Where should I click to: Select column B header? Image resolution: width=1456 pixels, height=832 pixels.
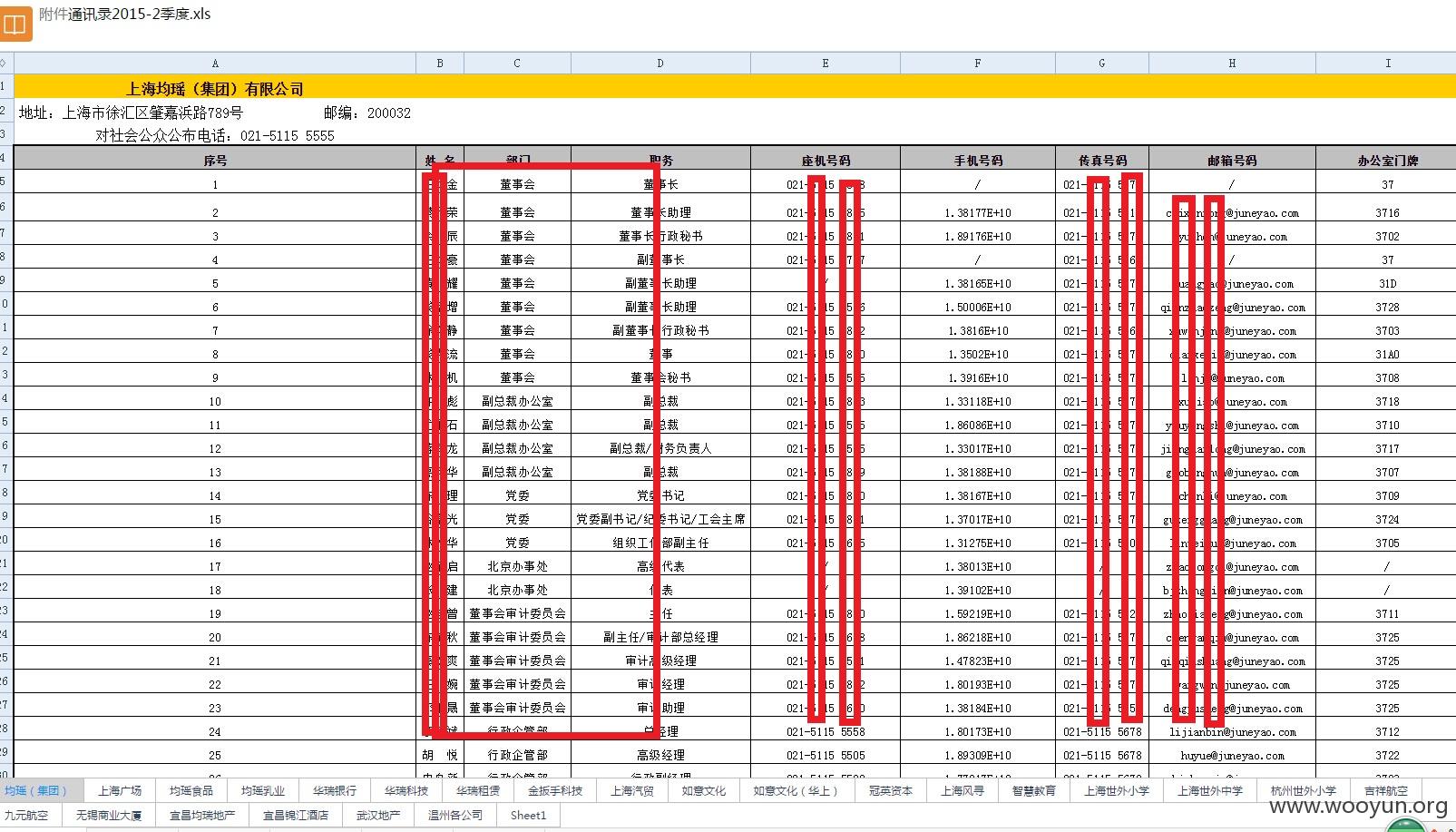[440, 63]
